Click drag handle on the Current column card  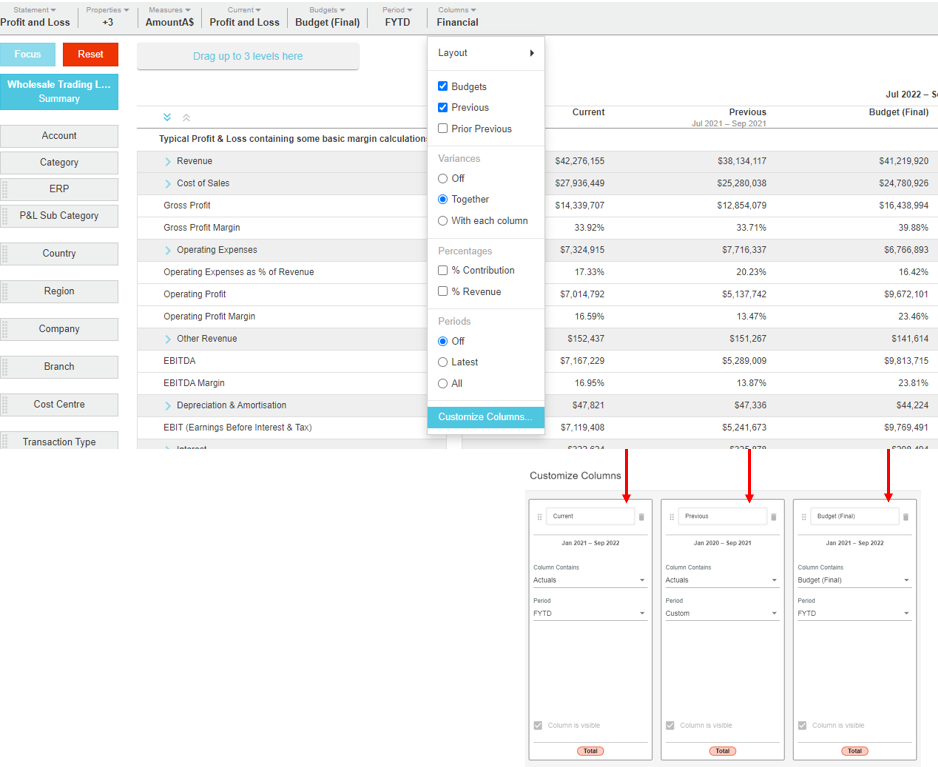click(x=540, y=517)
